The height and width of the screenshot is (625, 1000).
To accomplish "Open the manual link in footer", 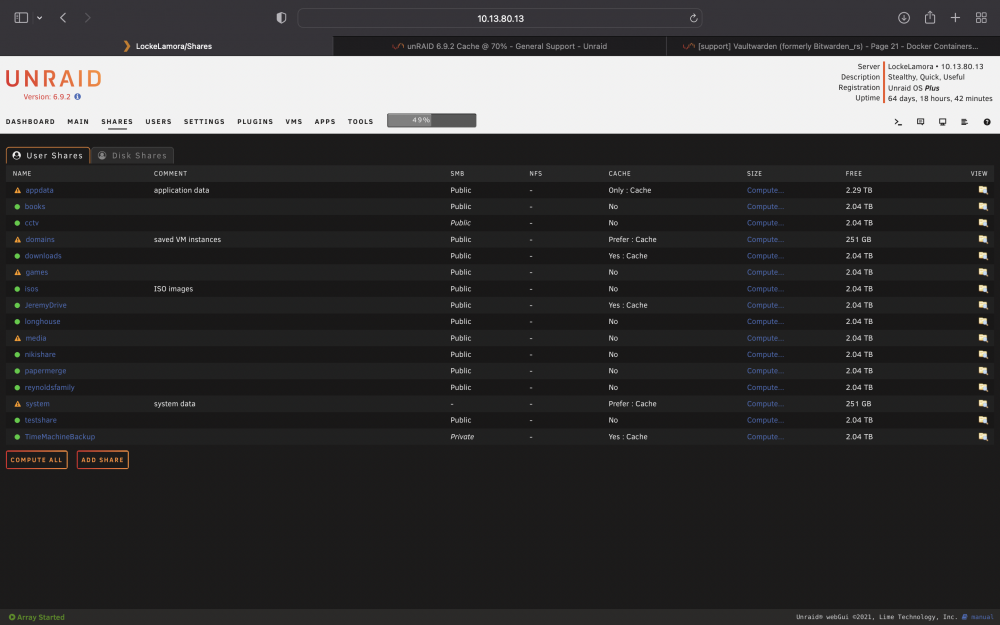I will coord(978,617).
